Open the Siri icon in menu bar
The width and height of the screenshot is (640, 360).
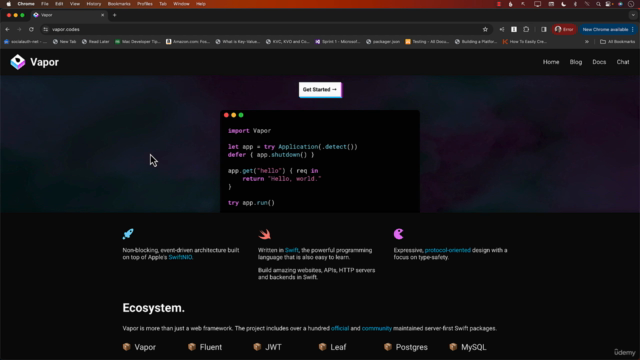(620, 4)
